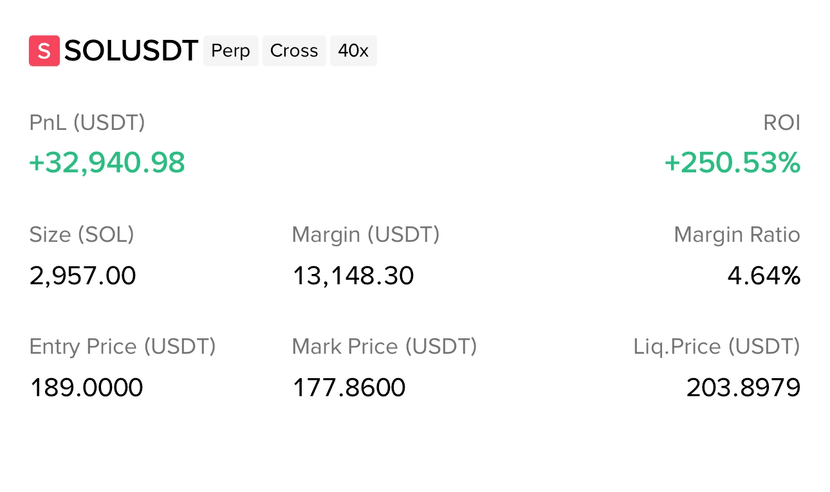Click the Mark Price (USDT) label
Image resolution: width=830 pixels, height=492 pixels.
pos(384,346)
